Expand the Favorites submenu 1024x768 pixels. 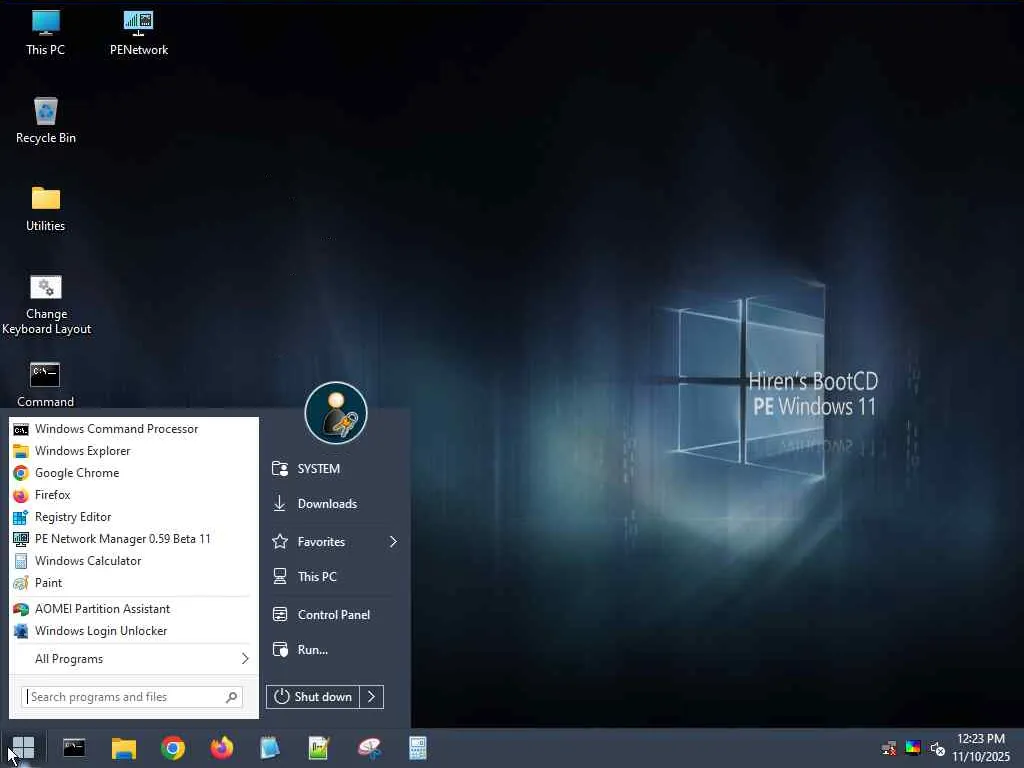point(333,541)
